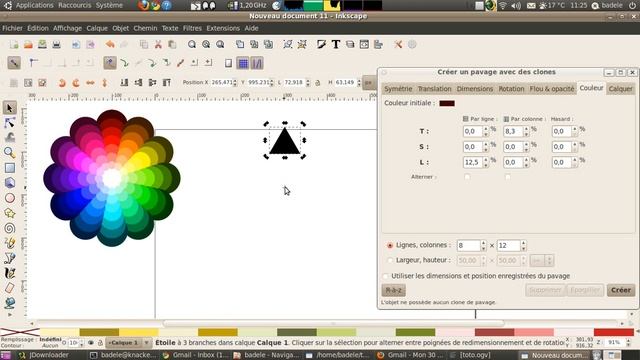Click the print document icon

pos(56,44)
